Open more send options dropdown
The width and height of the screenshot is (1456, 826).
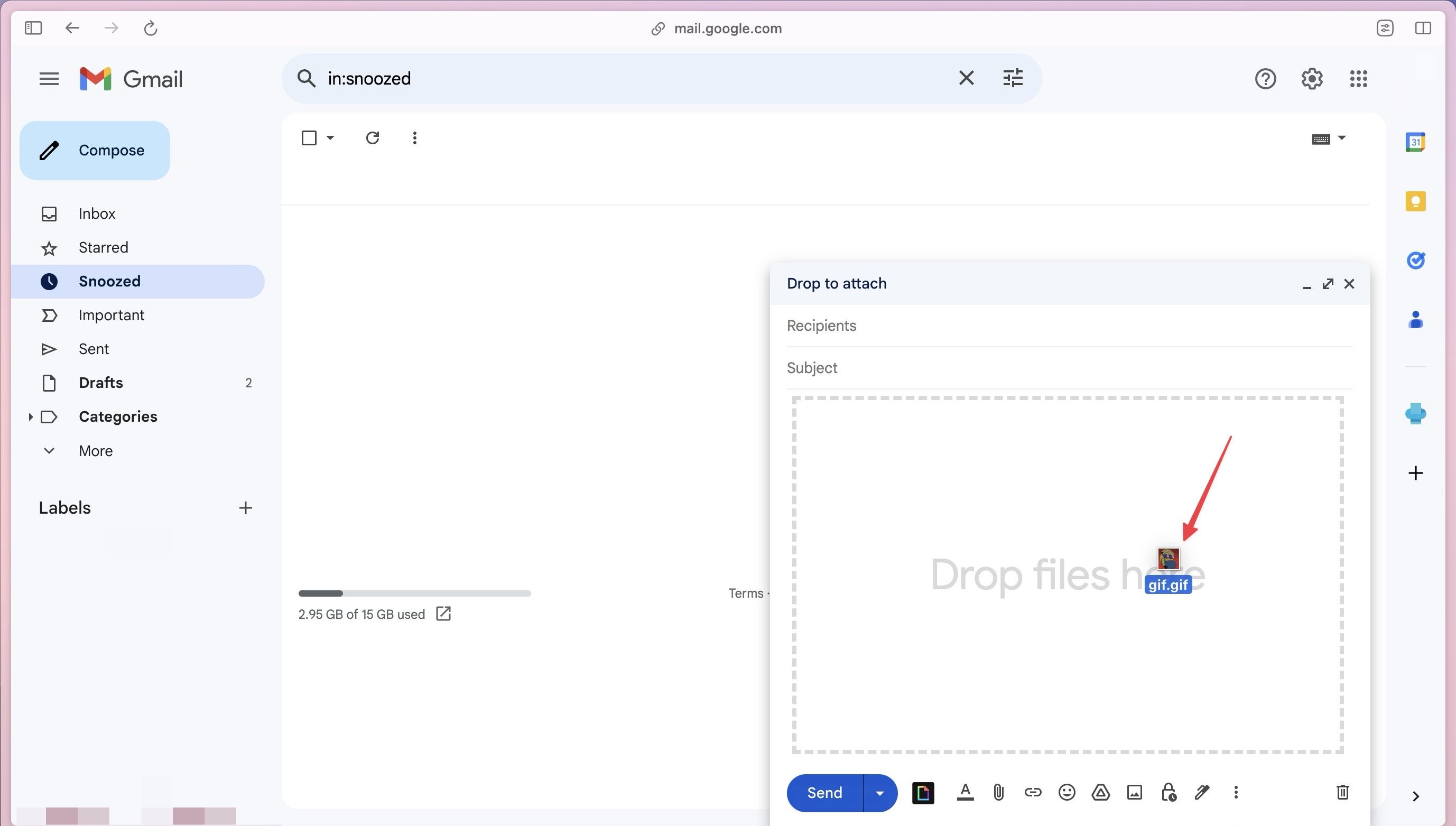[880, 793]
